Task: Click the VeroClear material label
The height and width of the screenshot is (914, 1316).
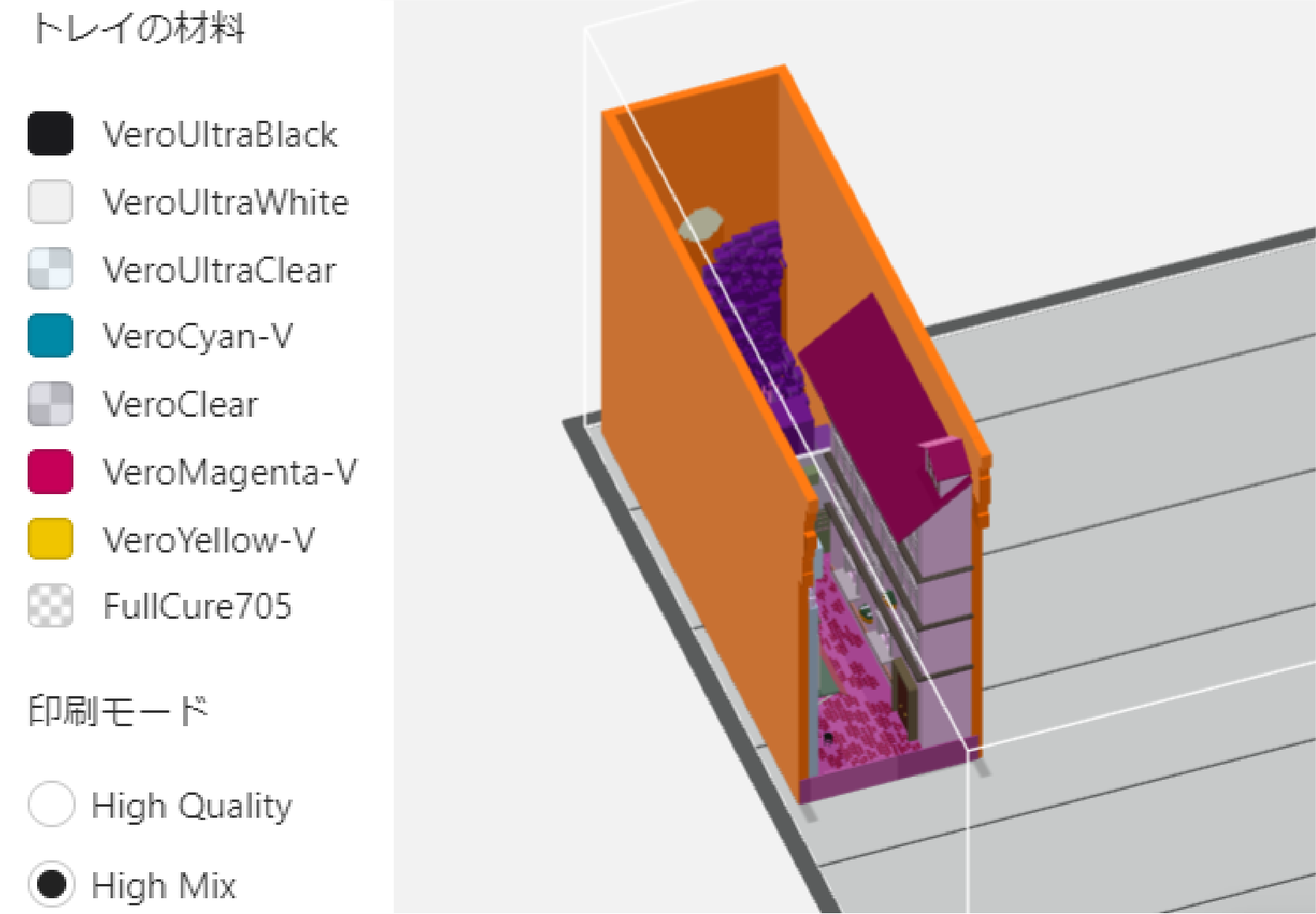Action: pyautogui.click(x=181, y=404)
